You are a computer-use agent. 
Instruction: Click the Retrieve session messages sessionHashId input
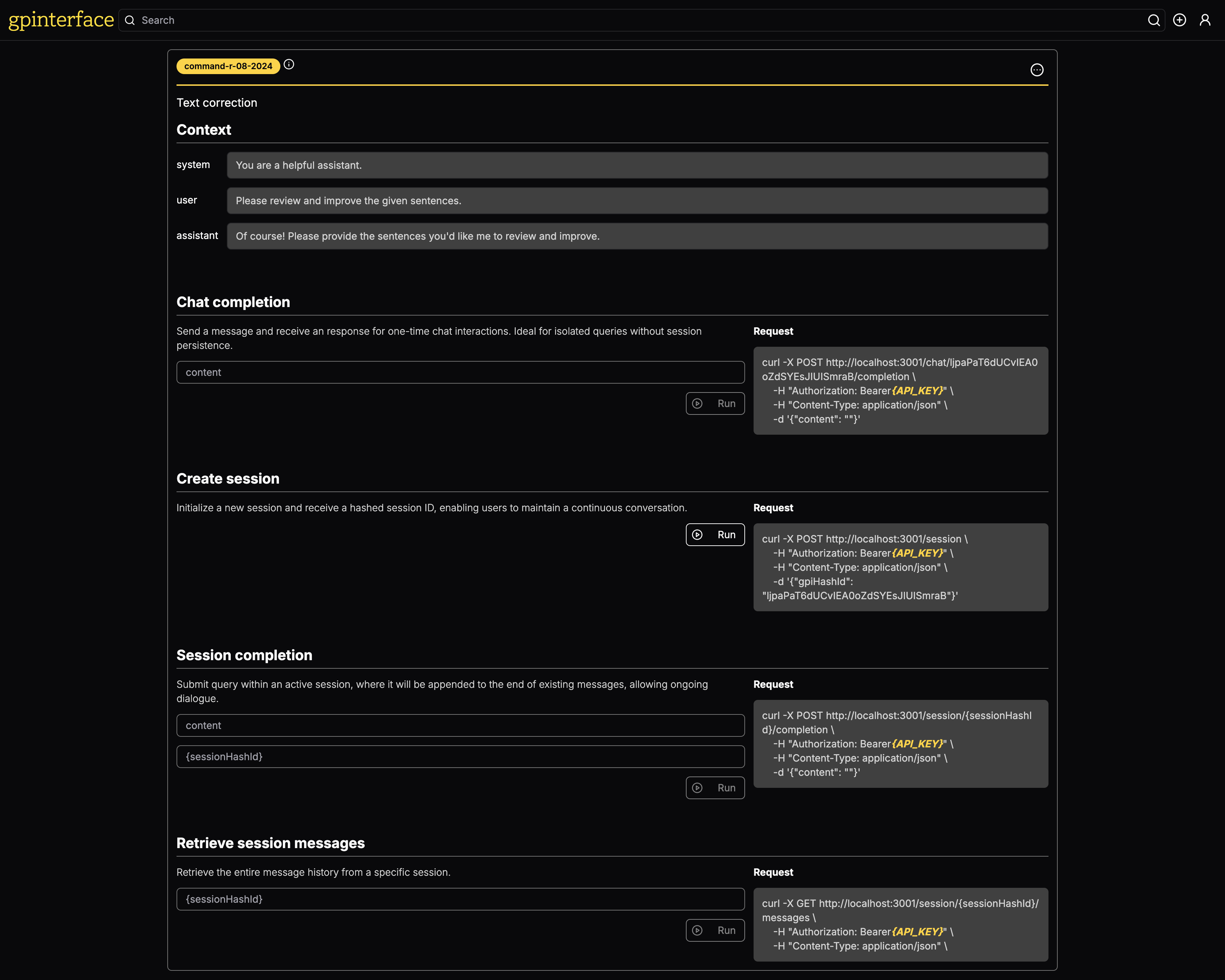460,899
